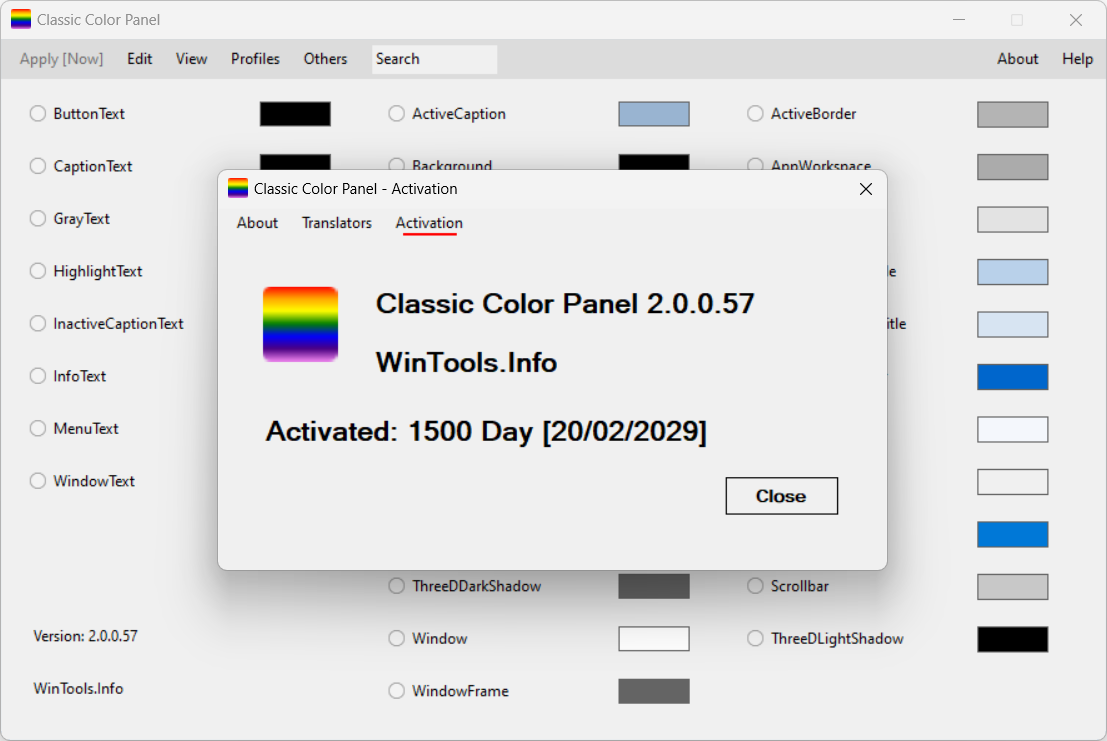1107x741 pixels.
Task: Open the white Window color swatch
Action: click(654, 639)
